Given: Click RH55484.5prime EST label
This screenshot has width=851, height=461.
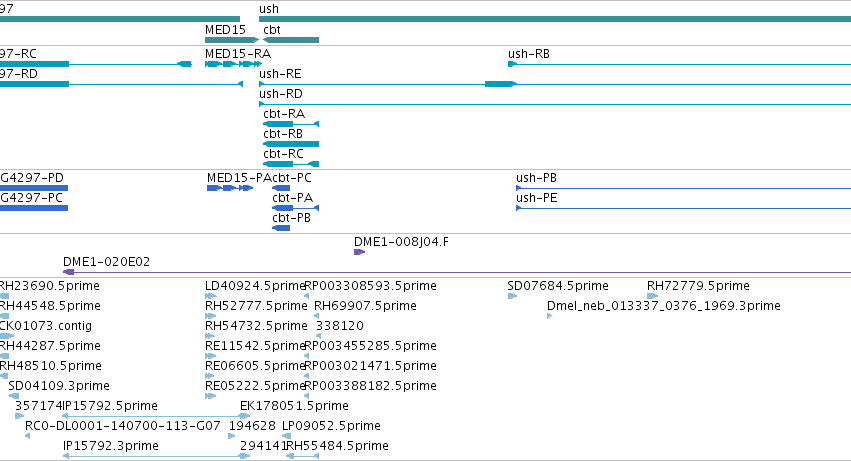Looking at the screenshot, I should tap(337, 446).
